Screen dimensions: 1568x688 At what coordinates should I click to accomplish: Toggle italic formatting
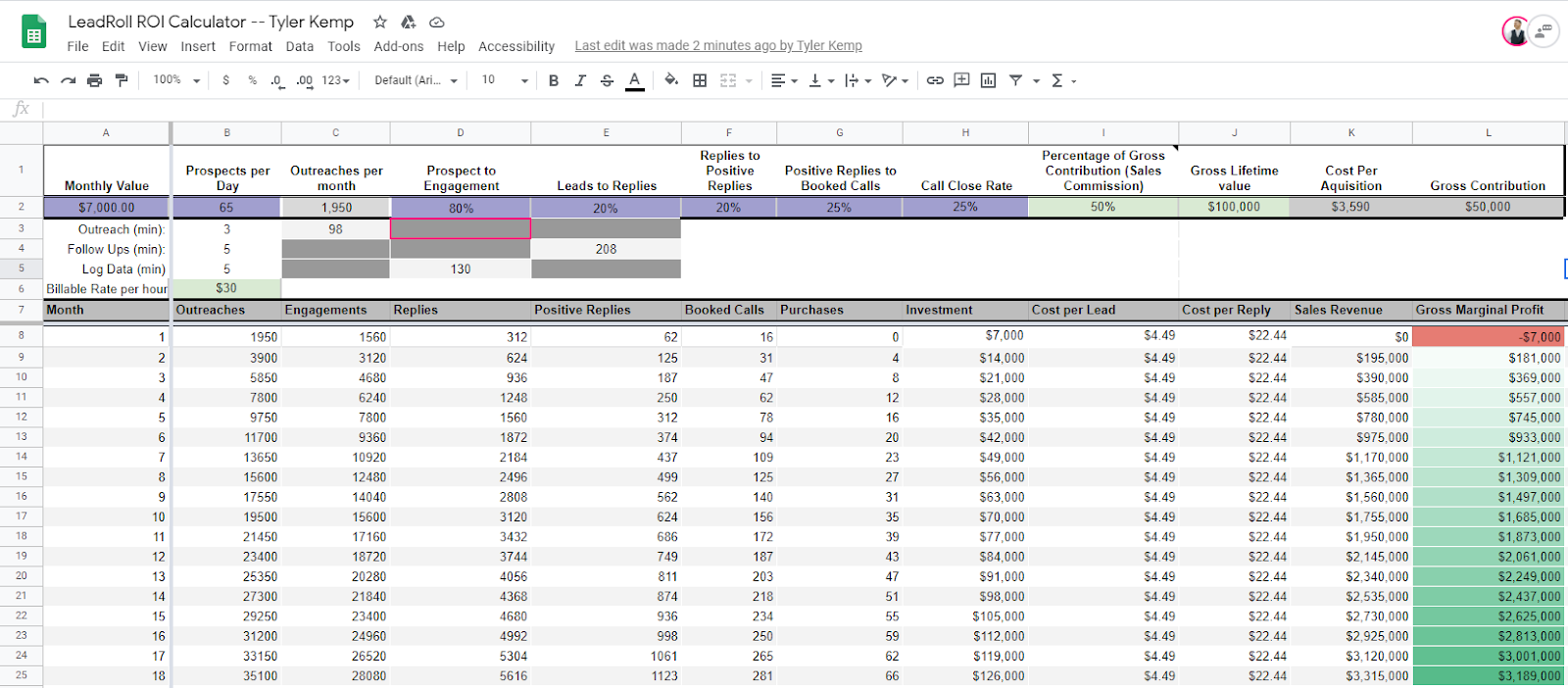pos(580,80)
